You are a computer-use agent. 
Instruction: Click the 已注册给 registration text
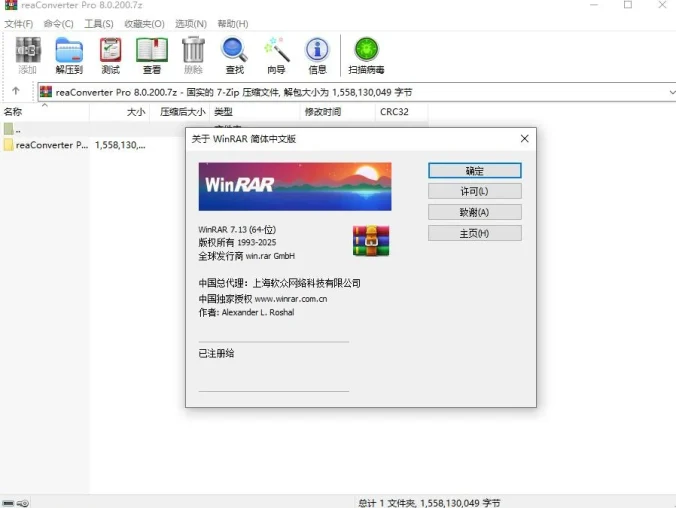pyautogui.click(x=216, y=353)
